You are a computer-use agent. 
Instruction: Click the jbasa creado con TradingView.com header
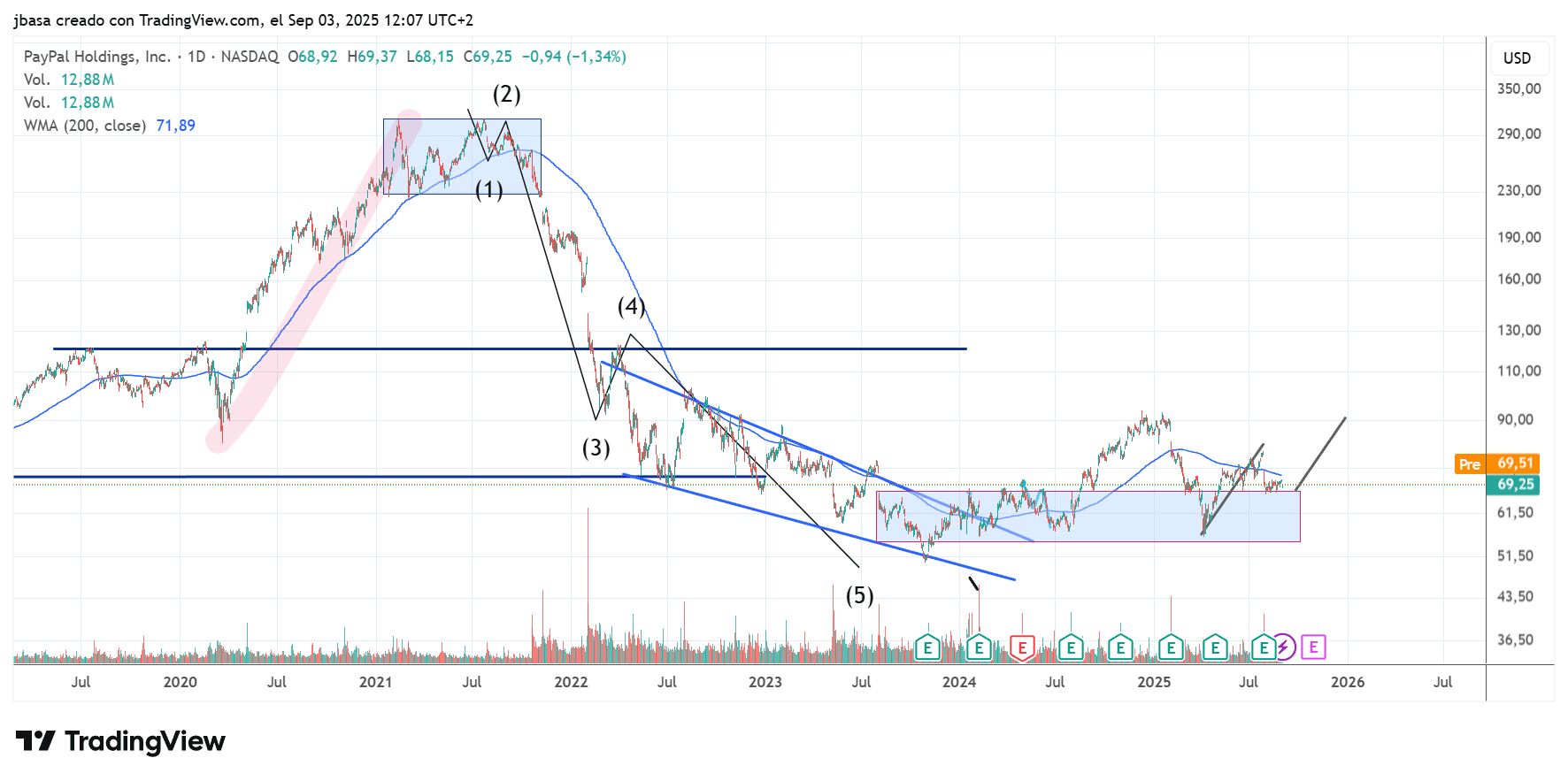[x=243, y=19]
